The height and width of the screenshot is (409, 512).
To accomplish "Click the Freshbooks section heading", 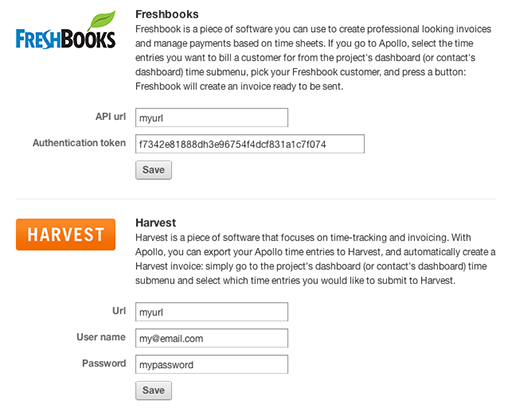I will tap(167, 14).
